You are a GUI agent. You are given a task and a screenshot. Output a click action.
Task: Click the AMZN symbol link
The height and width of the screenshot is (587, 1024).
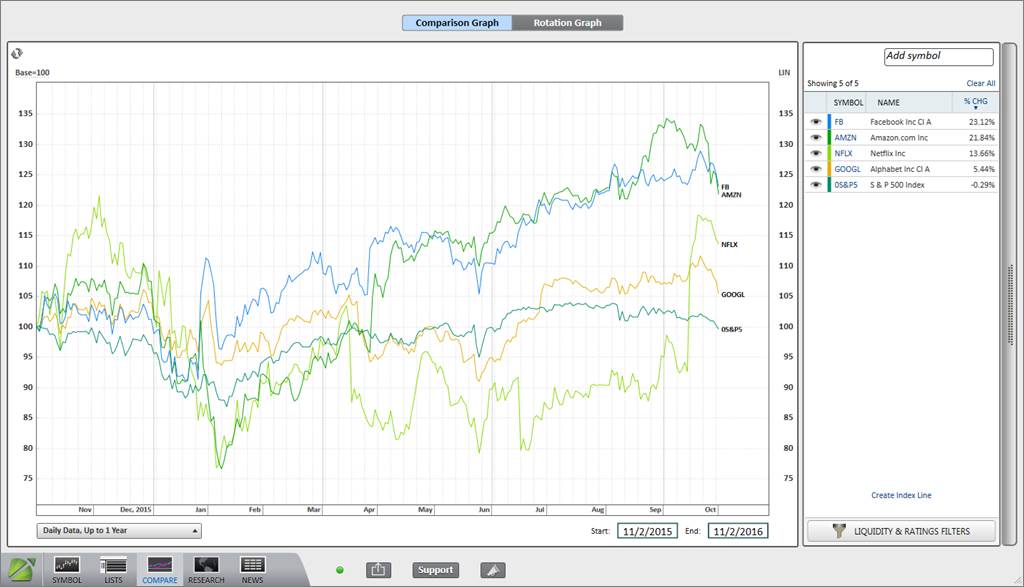[845, 138]
